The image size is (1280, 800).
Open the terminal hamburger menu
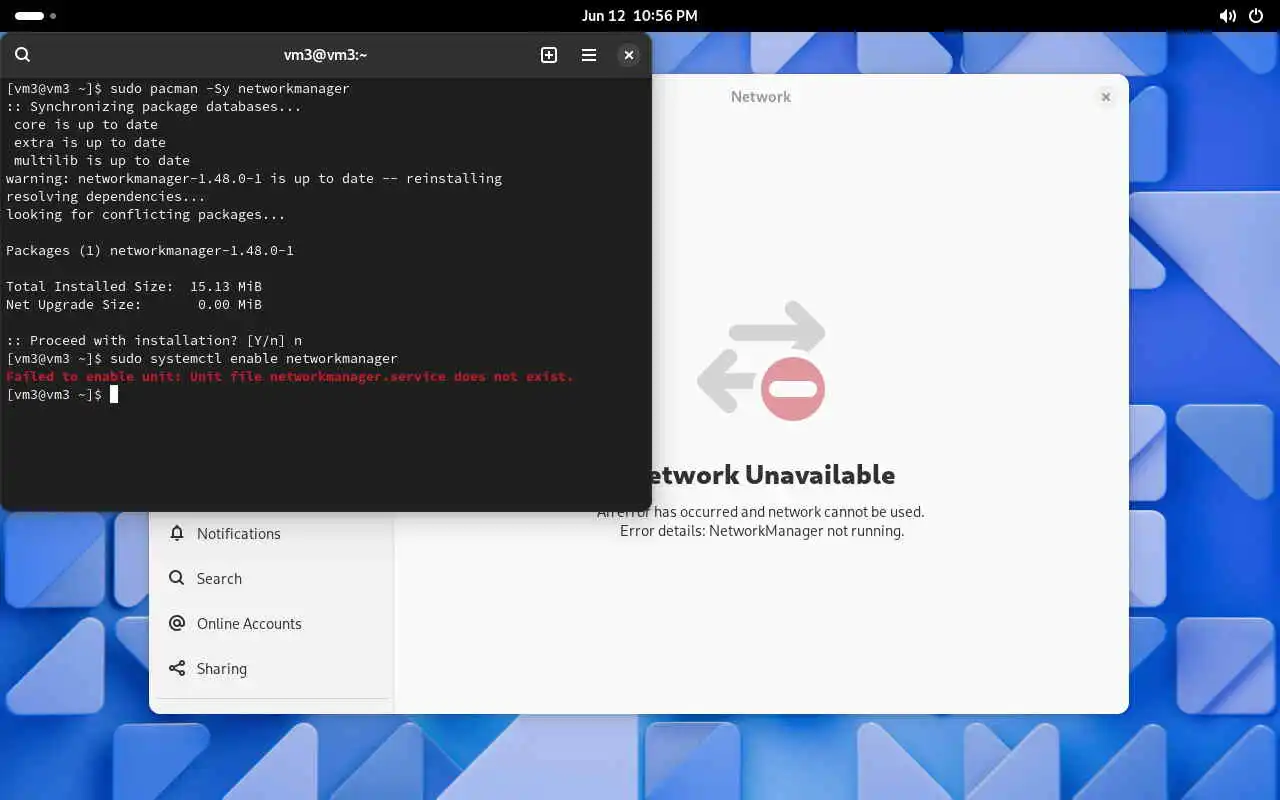click(x=589, y=55)
